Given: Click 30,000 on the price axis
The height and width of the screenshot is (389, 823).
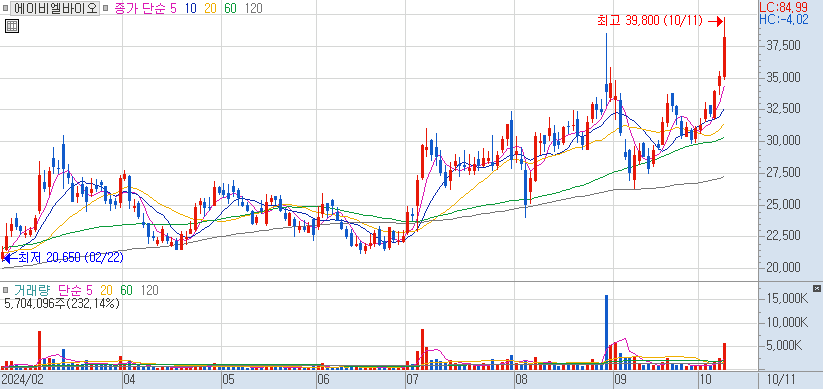Looking at the screenshot, I should coord(783,141).
